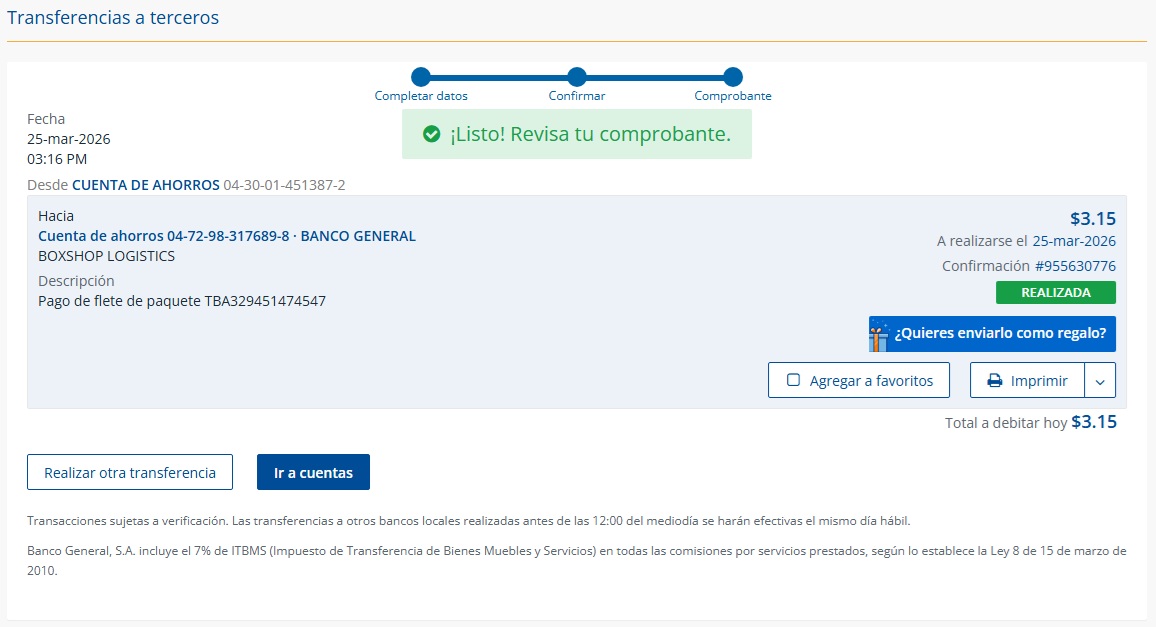Click the destination account 04-72-98-317689-8 link
Viewport: 1156px width, 627px height.
(x=227, y=236)
